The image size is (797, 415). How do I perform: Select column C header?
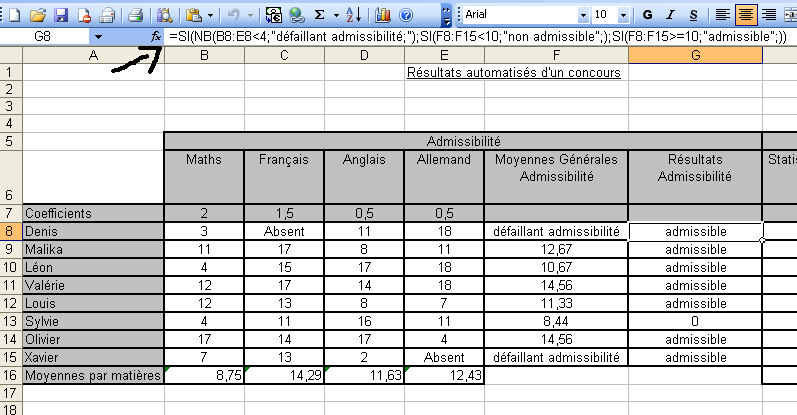pyautogui.click(x=284, y=55)
